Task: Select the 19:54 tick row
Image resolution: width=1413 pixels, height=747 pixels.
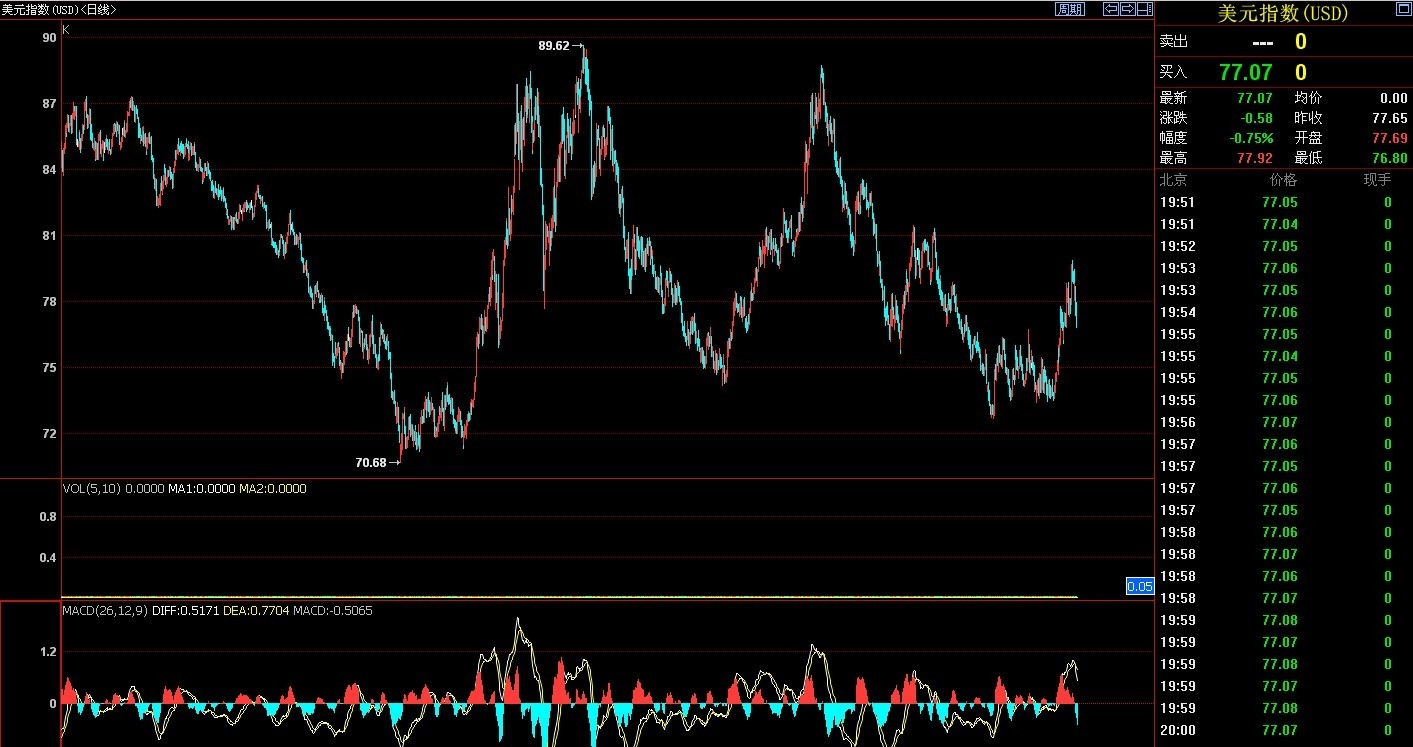Action: [1284, 312]
